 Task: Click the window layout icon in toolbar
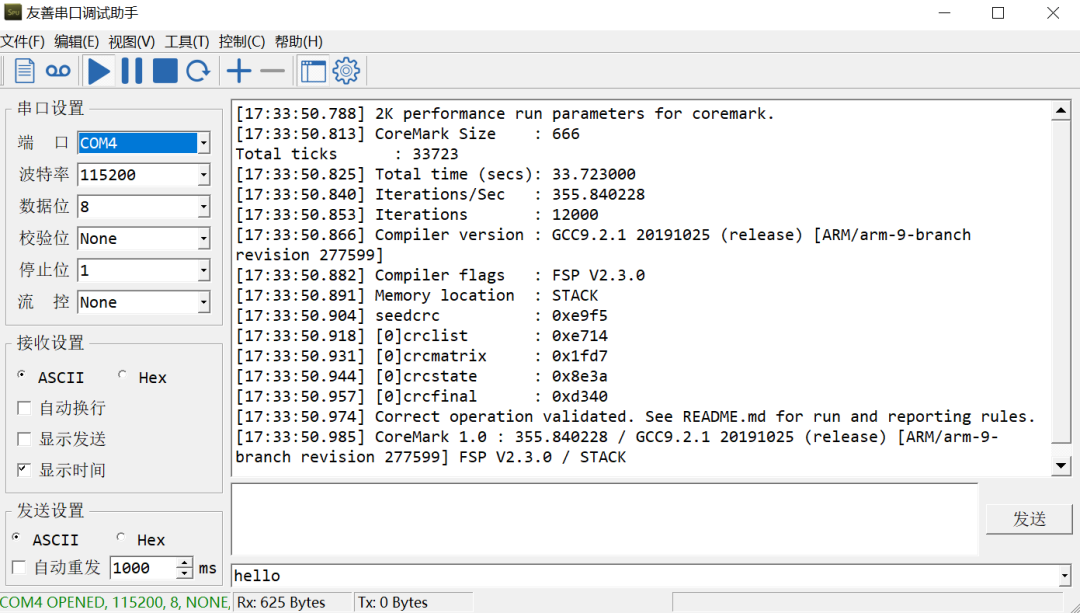point(313,71)
